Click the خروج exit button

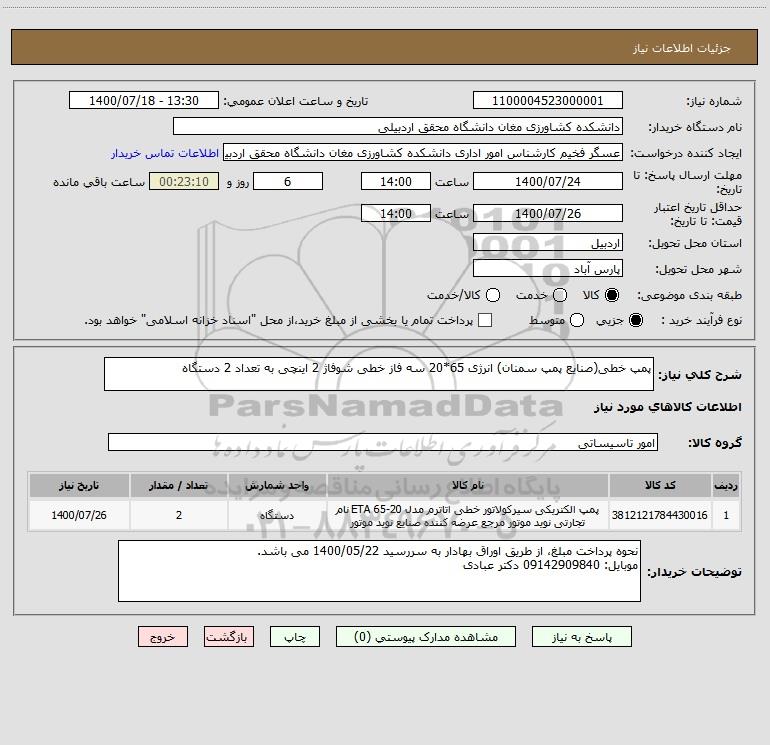pyautogui.click(x=163, y=637)
